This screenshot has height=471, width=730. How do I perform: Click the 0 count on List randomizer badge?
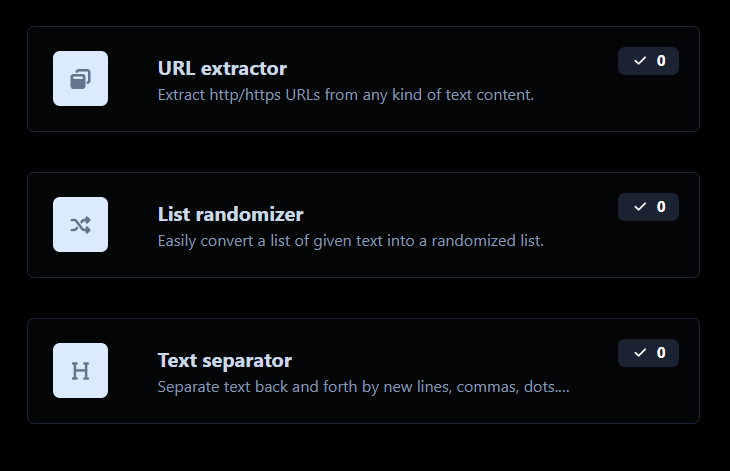tap(661, 207)
